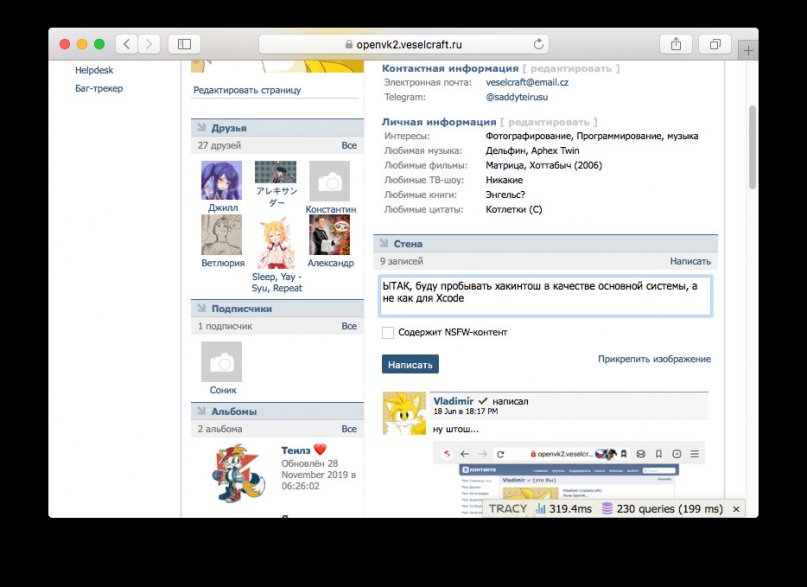The height and width of the screenshot is (587, 807).
Task: Toggle the Safari sidebar button
Action: point(184,44)
